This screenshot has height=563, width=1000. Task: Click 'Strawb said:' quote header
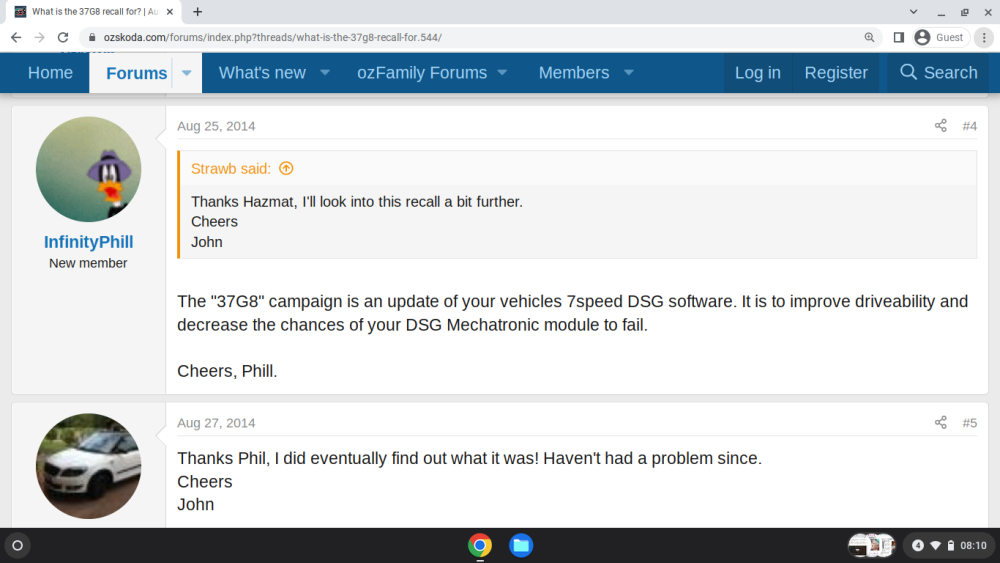[231, 168]
